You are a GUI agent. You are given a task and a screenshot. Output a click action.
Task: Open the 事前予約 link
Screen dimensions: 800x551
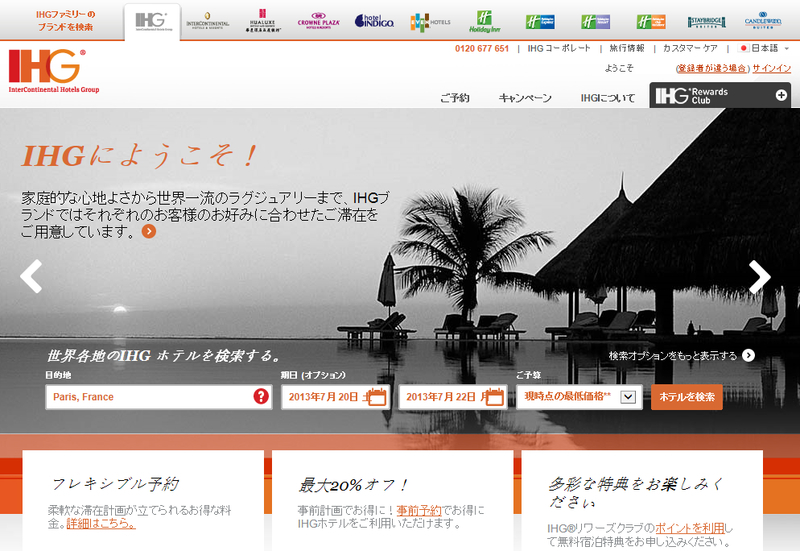coord(419,510)
